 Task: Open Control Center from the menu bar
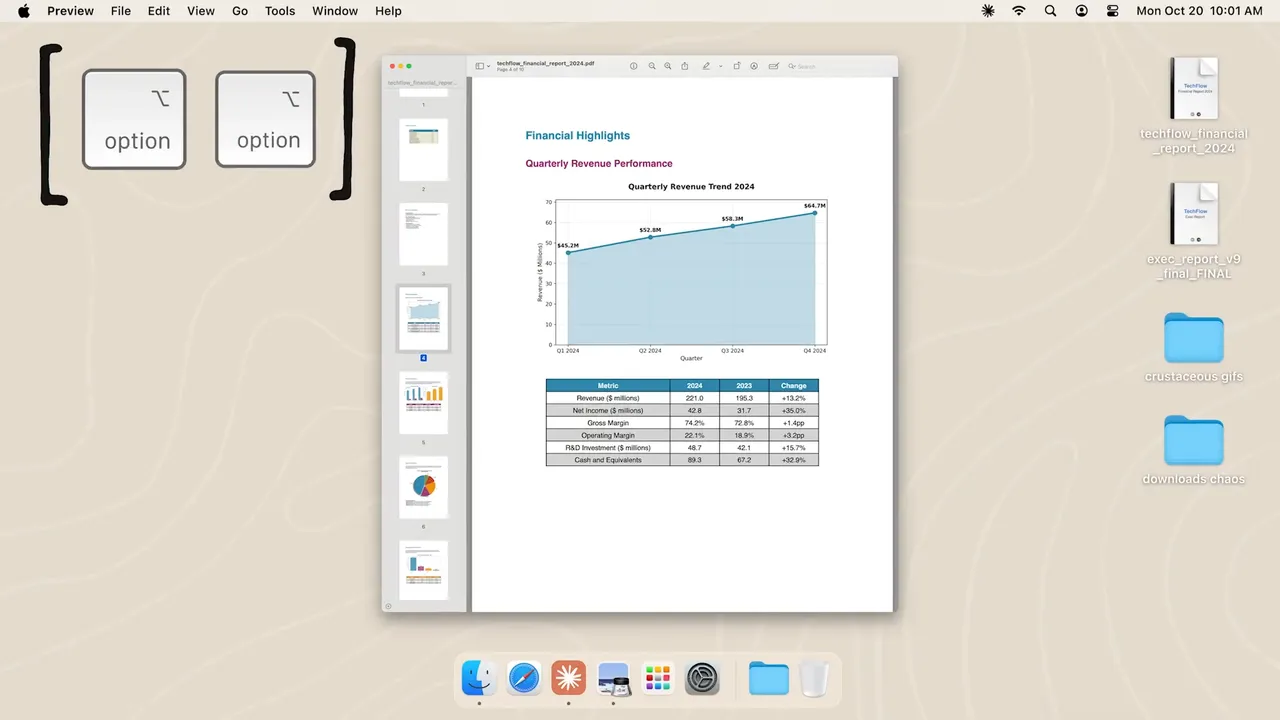(1113, 11)
